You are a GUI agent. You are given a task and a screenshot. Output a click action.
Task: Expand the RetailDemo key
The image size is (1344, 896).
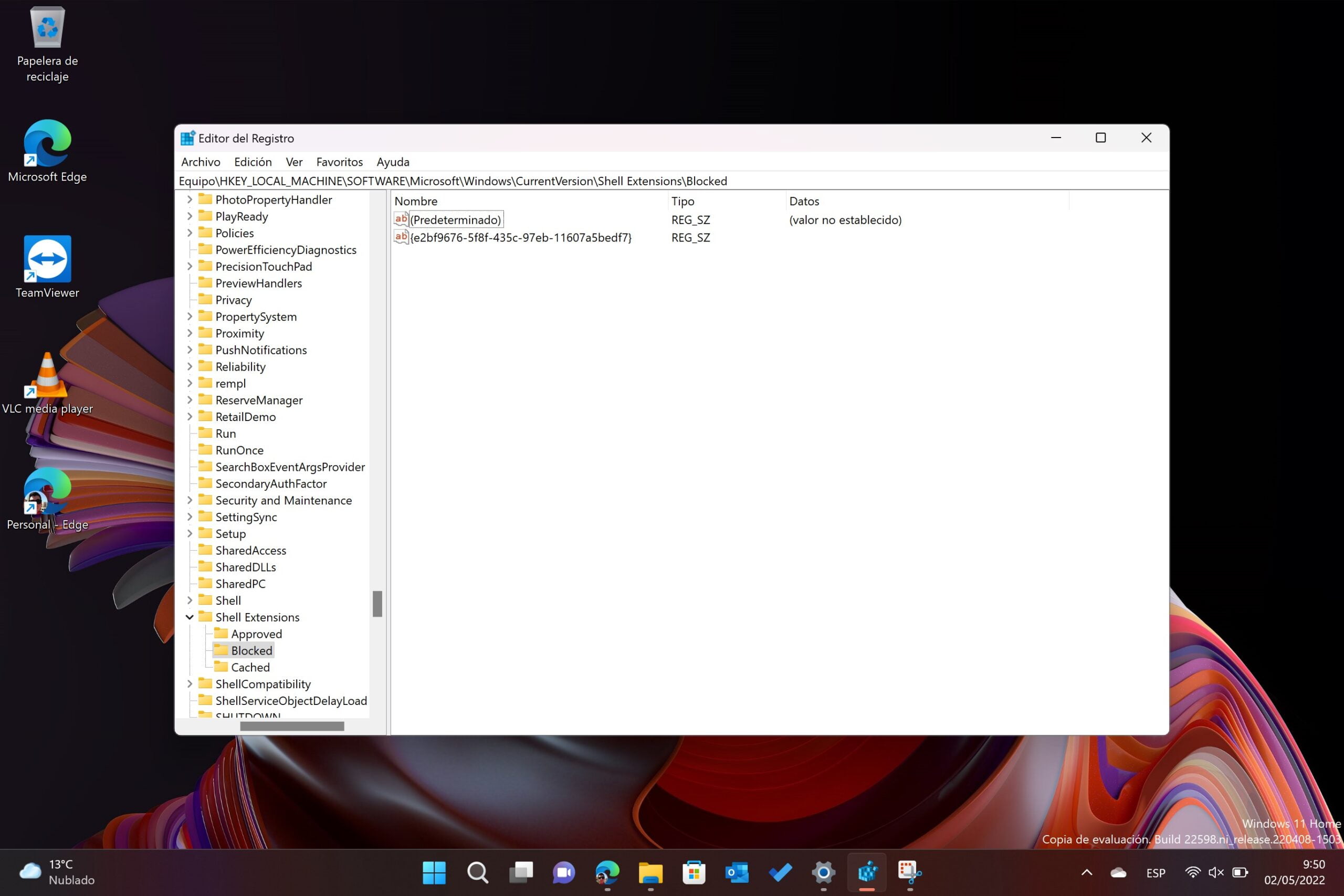(190, 417)
